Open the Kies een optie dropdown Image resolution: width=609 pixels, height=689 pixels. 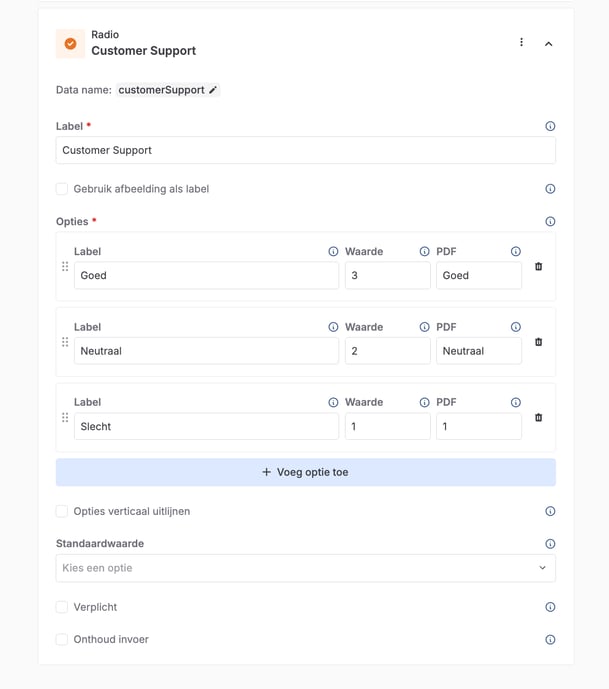click(x=305, y=568)
